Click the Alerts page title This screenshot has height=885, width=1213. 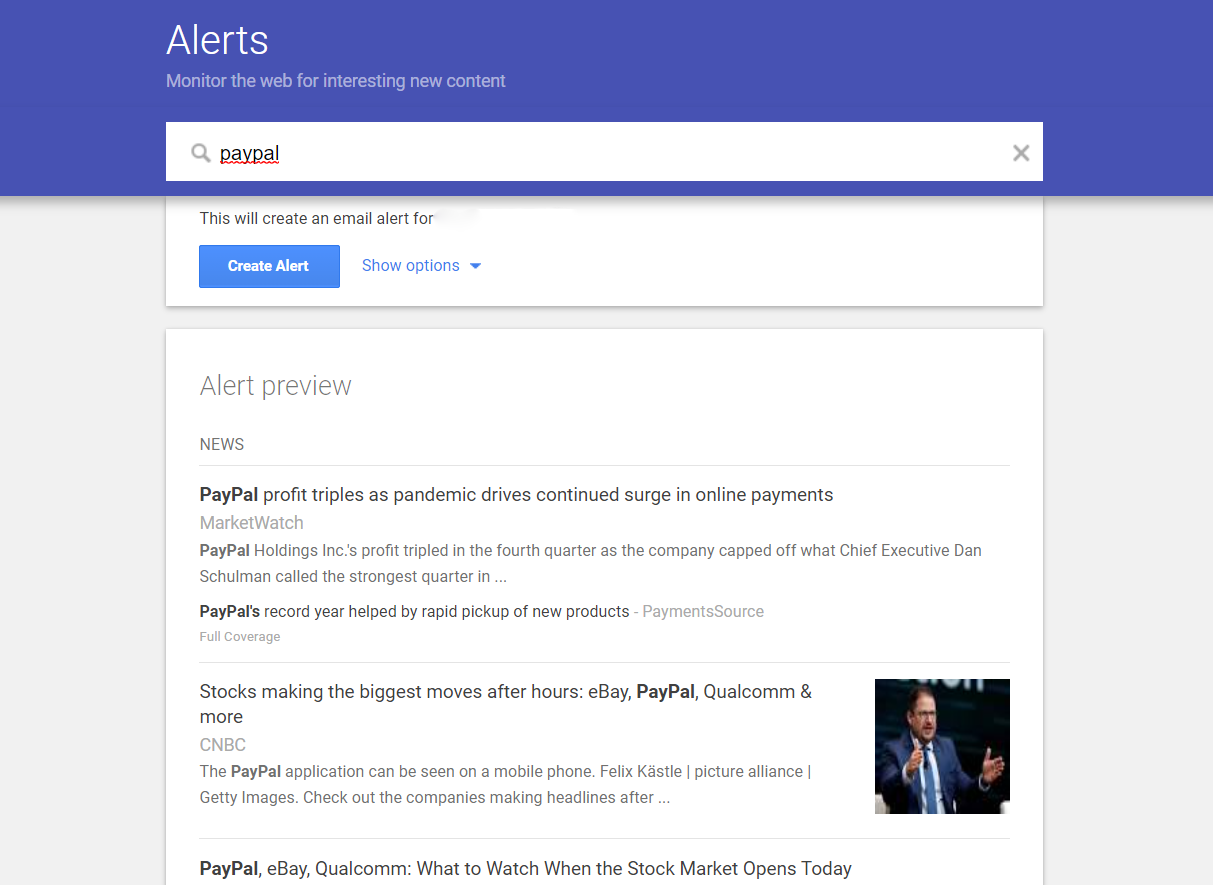(x=217, y=40)
